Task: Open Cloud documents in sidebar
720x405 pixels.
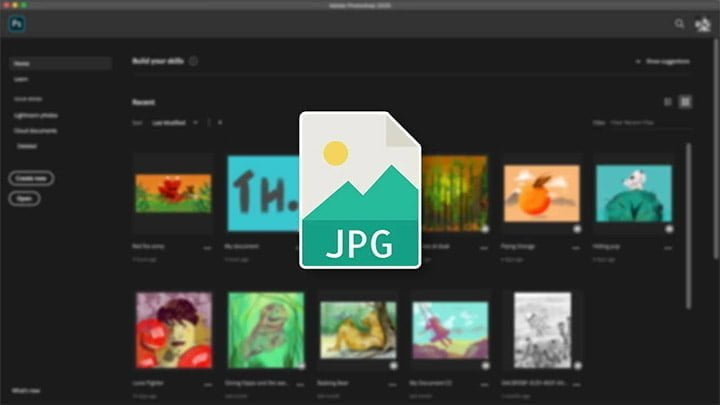Action: [35, 131]
